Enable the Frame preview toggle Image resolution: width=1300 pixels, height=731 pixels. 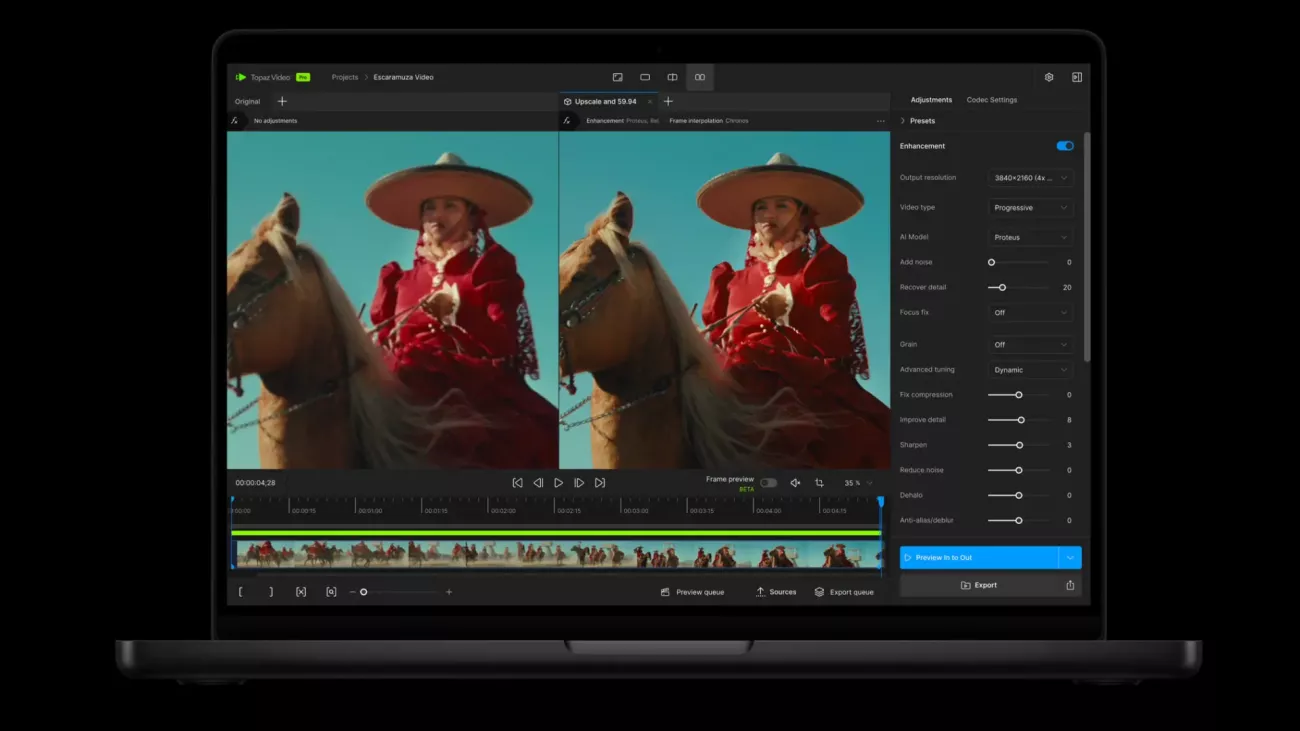tap(768, 483)
